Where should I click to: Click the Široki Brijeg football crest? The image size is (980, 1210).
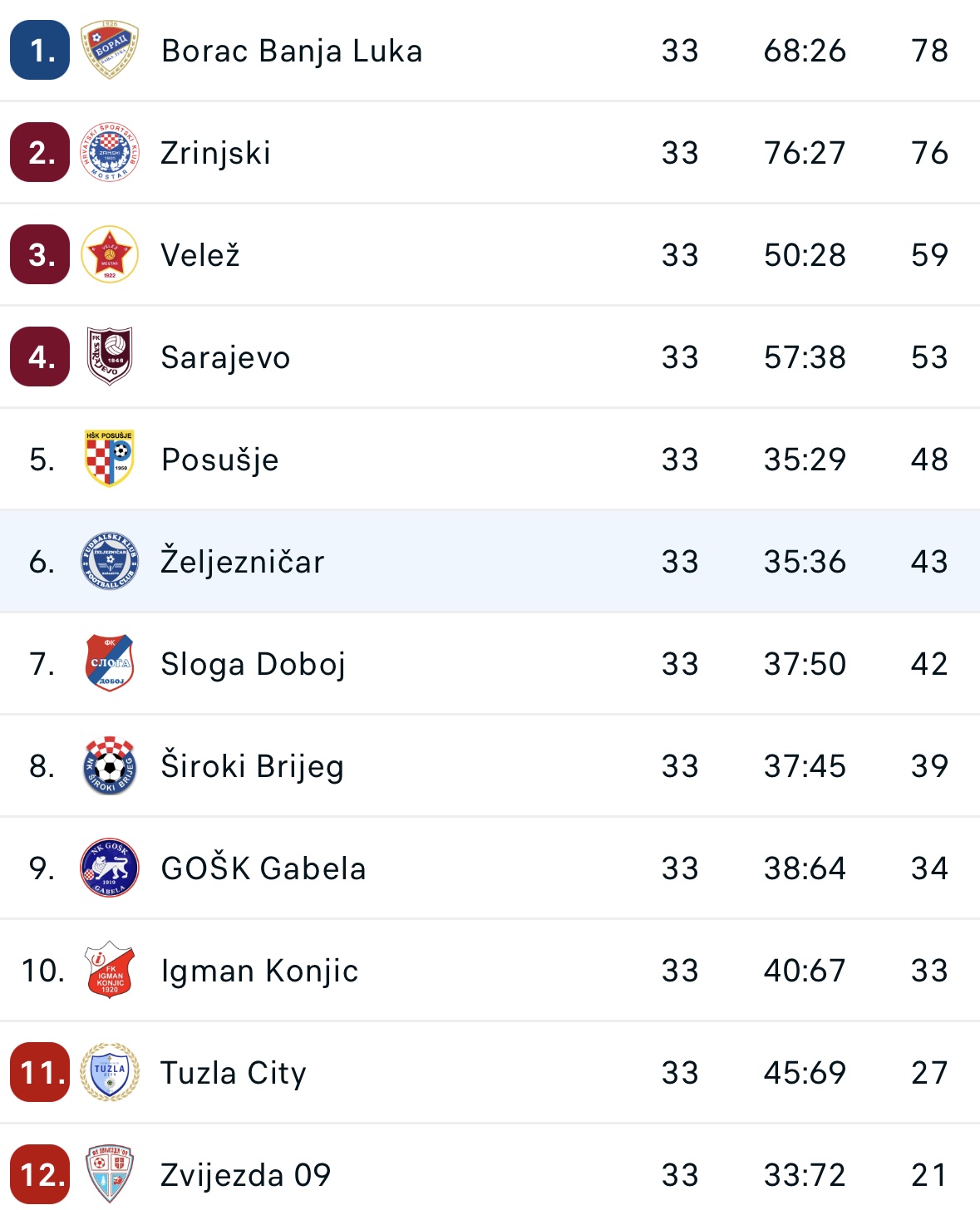110,765
